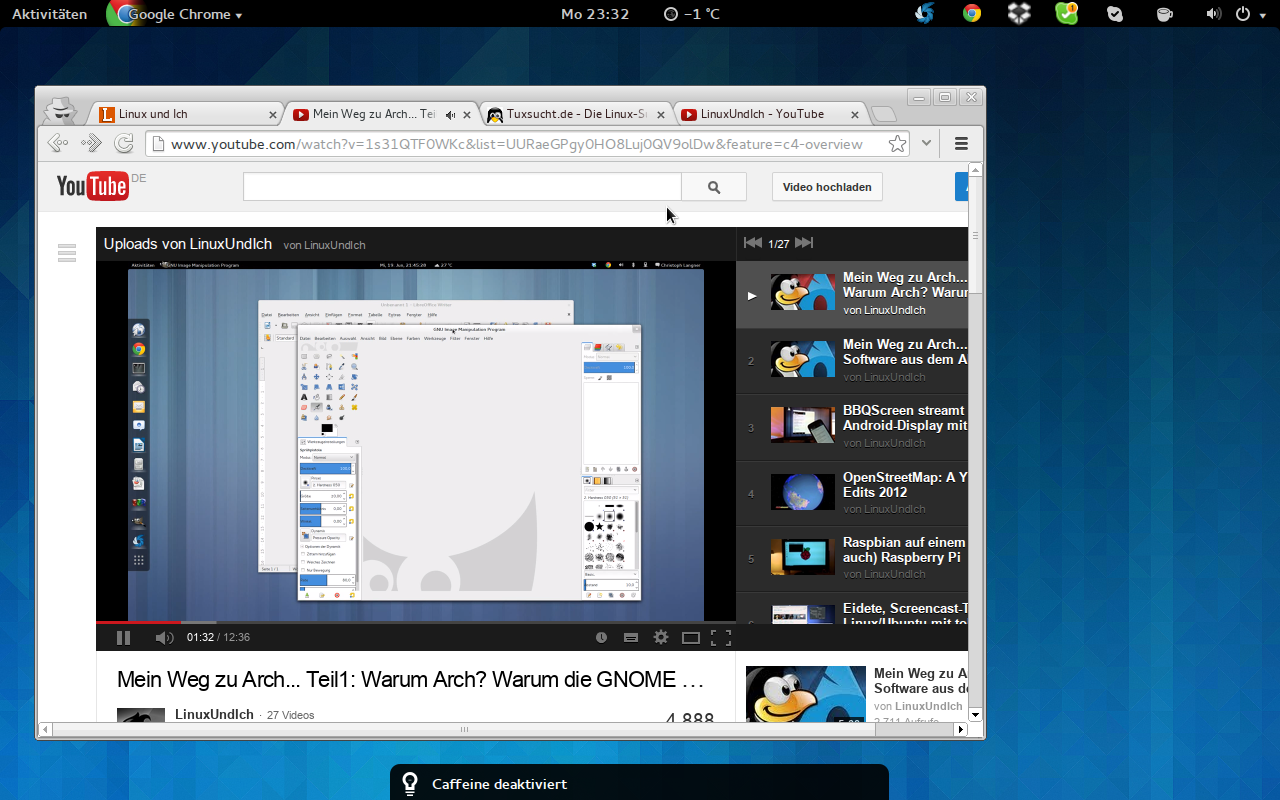Reload the current page
The height and width of the screenshot is (800, 1280).
click(124, 143)
